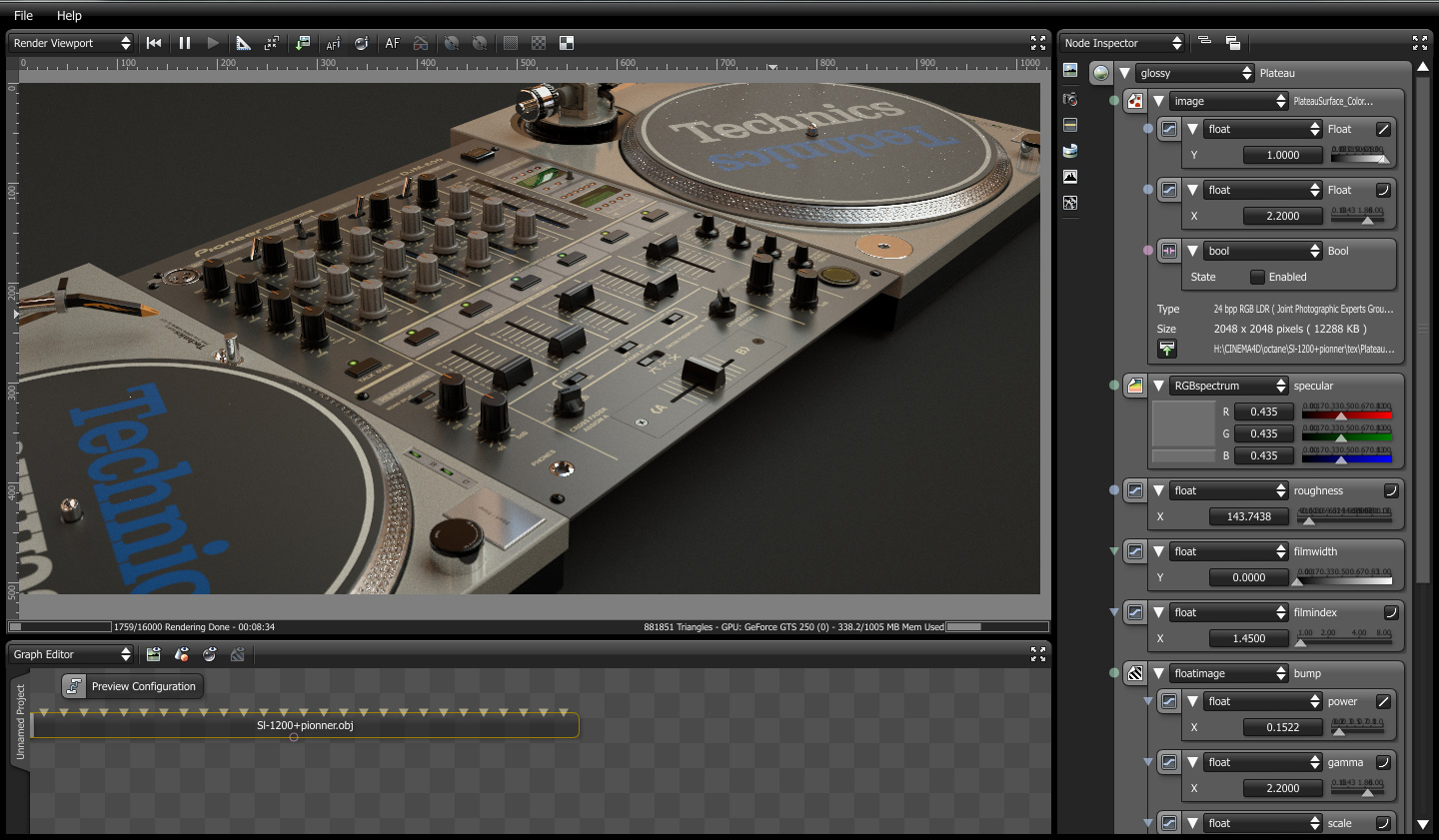1439x840 pixels.
Task: Click the viewport region-select dashed icon
Action: [271, 43]
